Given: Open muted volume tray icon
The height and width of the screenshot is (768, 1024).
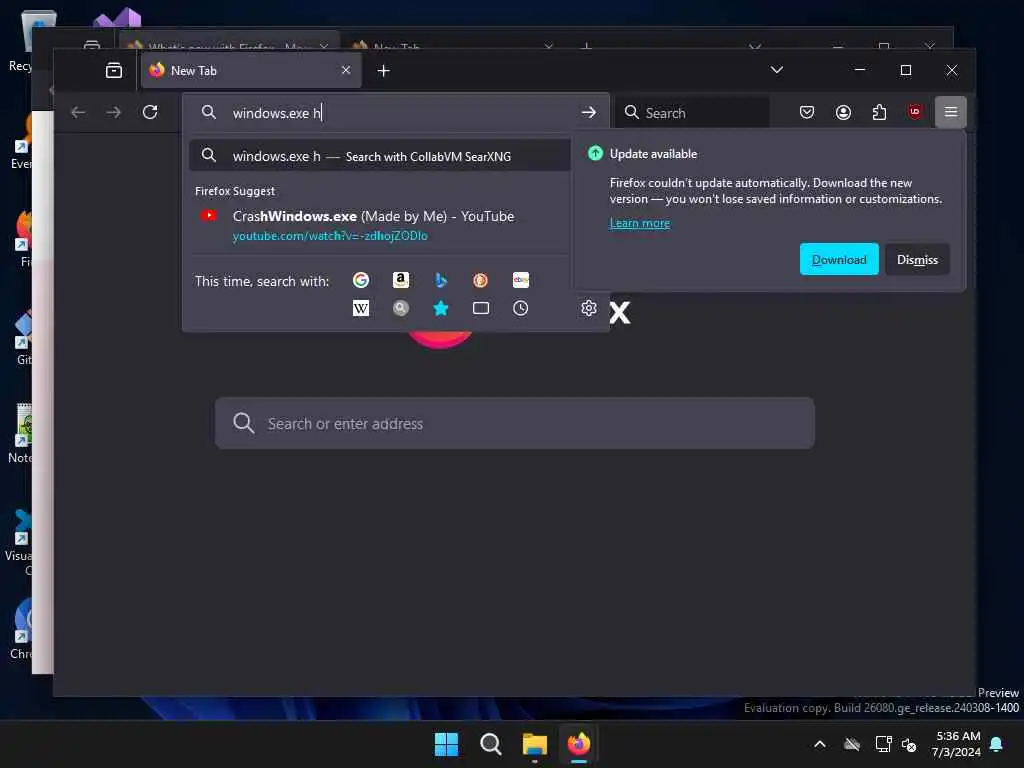Looking at the screenshot, I should tap(909, 744).
